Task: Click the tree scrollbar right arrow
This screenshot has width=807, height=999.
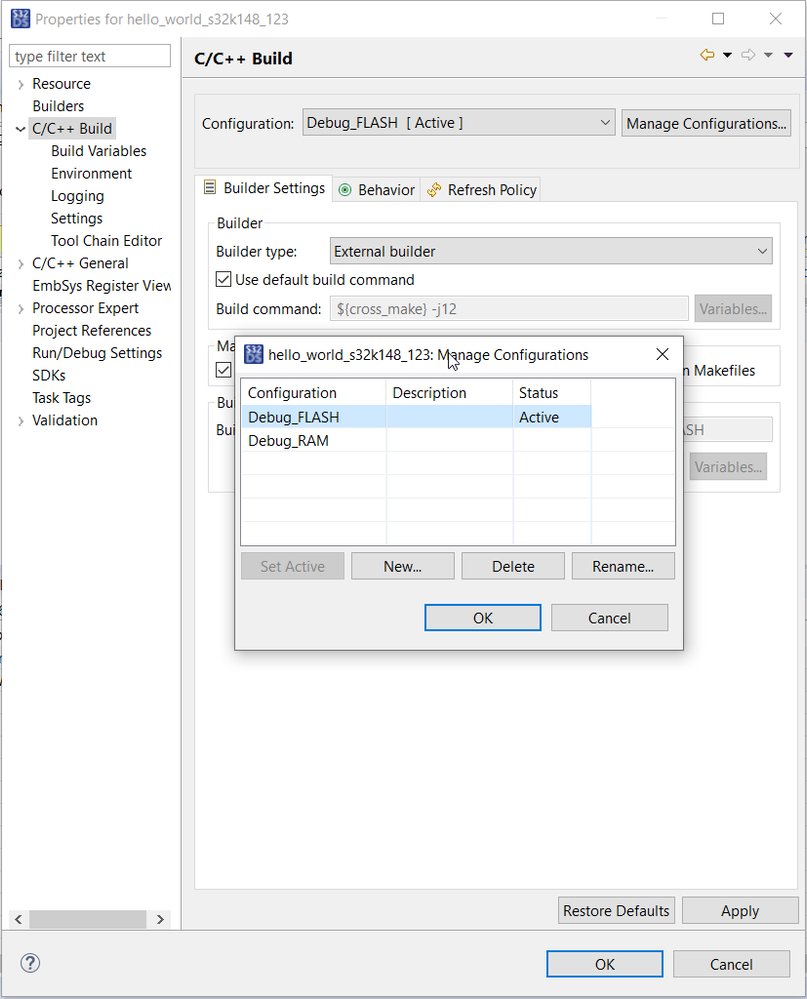Action: pyautogui.click(x=160, y=919)
